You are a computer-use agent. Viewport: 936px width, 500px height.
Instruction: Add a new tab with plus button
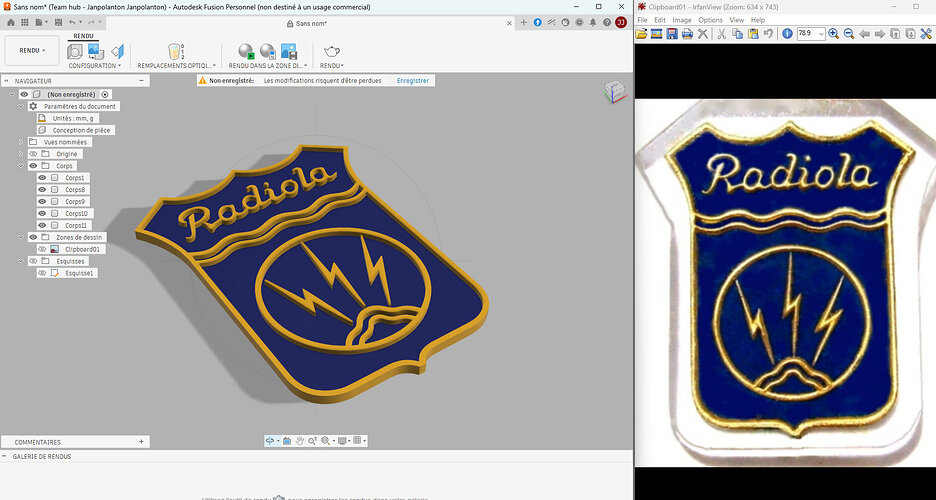(x=524, y=23)
